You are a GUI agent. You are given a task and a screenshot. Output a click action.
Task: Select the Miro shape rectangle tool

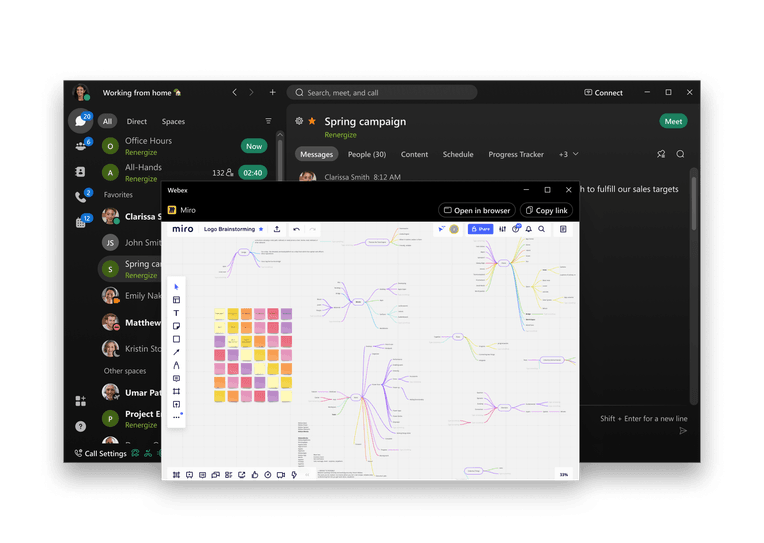pos(176,339)
